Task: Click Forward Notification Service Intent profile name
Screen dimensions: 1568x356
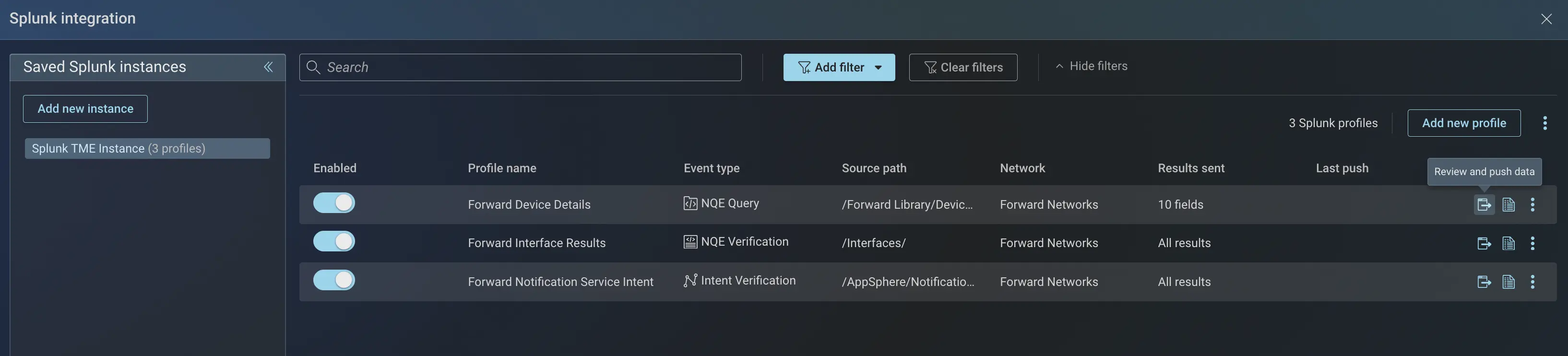Action: tap(560, 282)
